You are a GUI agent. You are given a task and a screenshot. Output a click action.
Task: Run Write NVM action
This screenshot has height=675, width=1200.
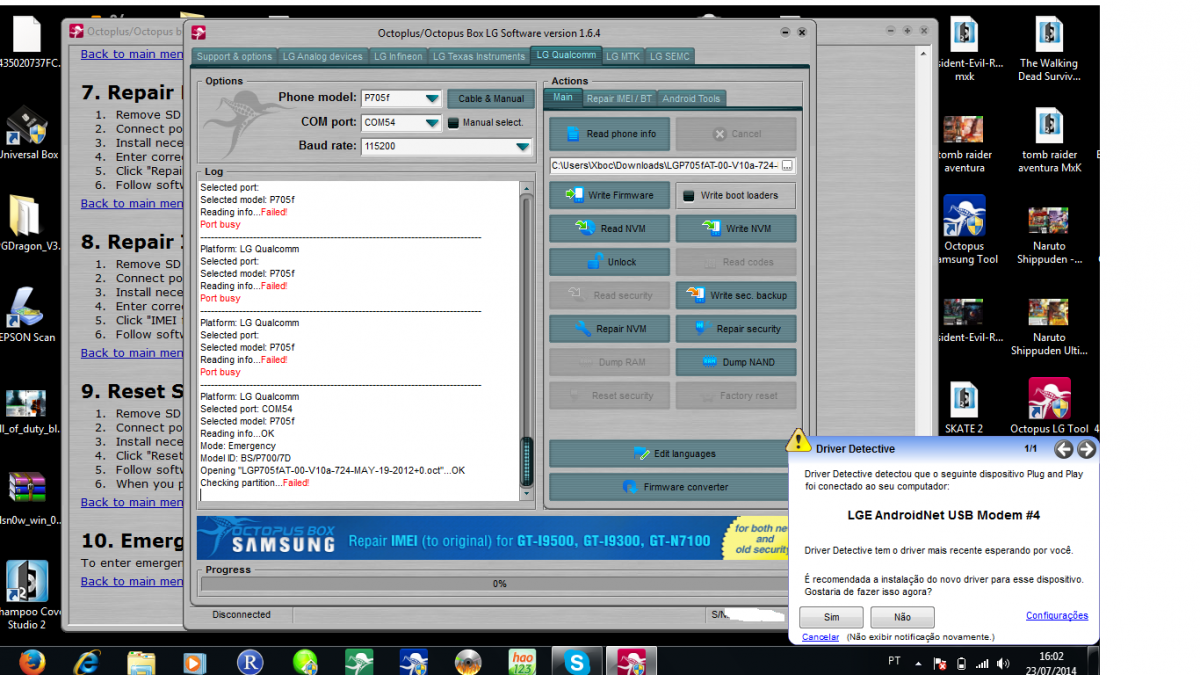[736, 228]
